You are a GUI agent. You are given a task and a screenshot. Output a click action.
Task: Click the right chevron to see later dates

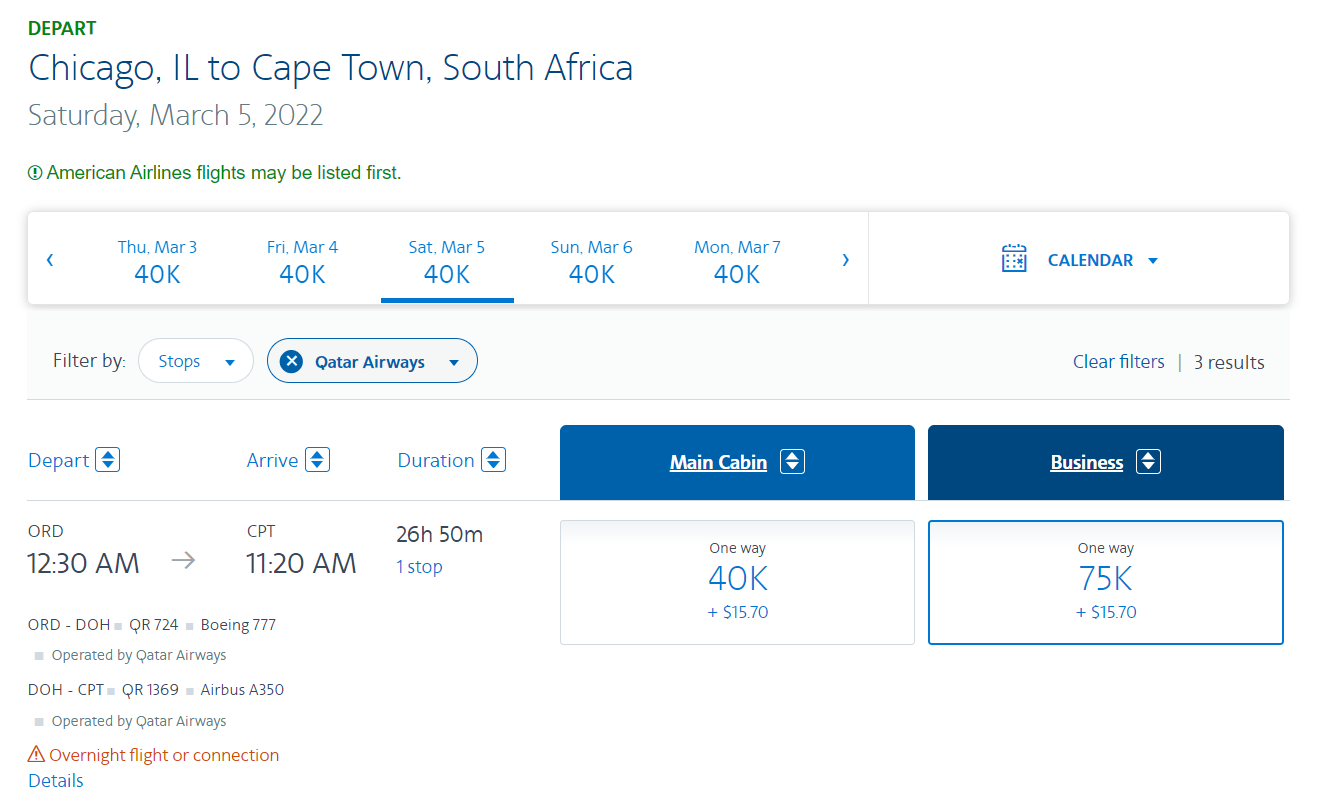846,258
